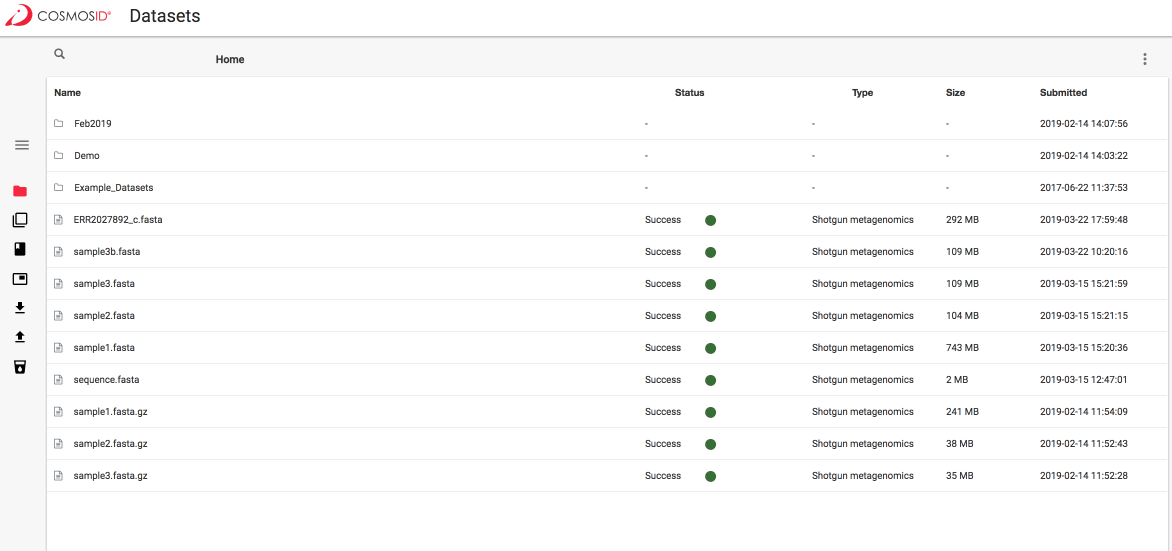Click file icon of sample1.fasta.gz
Viewport: 1172px width, 551px height.
click(58, 412)
